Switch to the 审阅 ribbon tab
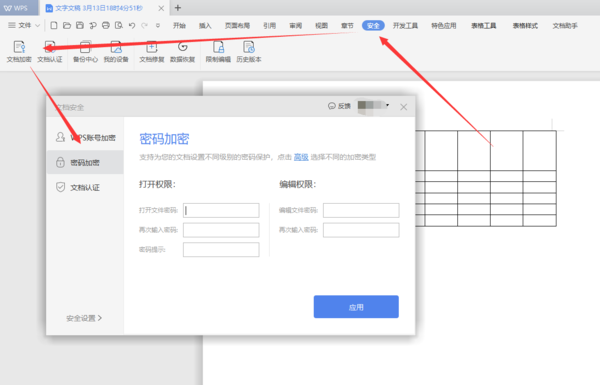Screen dimensions: 600x385 pos(295,26)
